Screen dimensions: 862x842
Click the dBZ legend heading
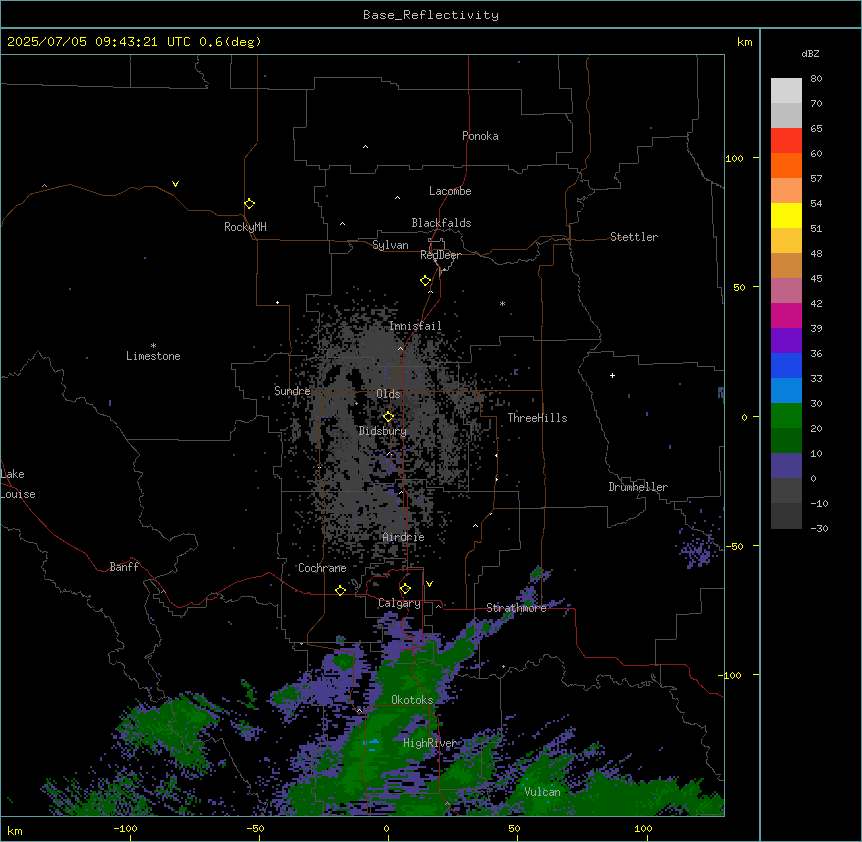click(810, 54)
